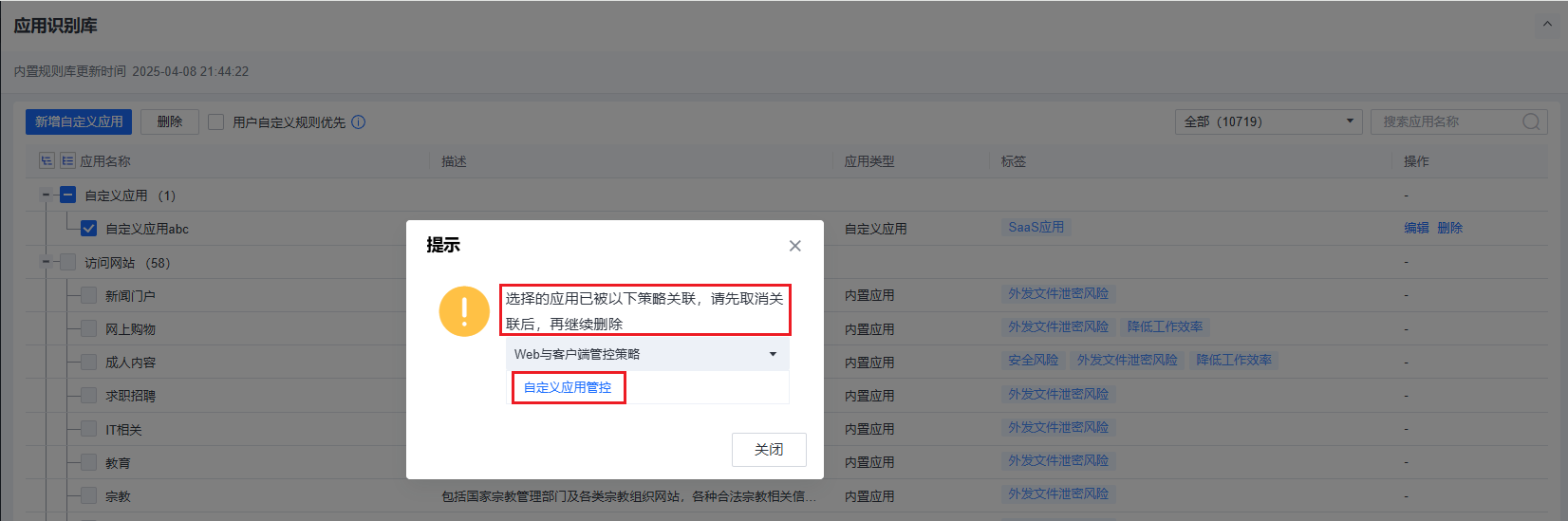Toggle 用户自定义规则优先 checkbox
1568x521 pixels.
pyautogui.click(x=215, y=121)
